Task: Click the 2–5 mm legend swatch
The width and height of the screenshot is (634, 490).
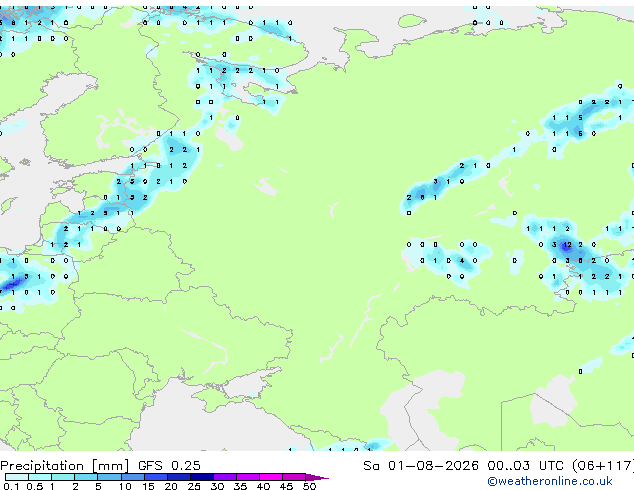Action: (86, 477)
